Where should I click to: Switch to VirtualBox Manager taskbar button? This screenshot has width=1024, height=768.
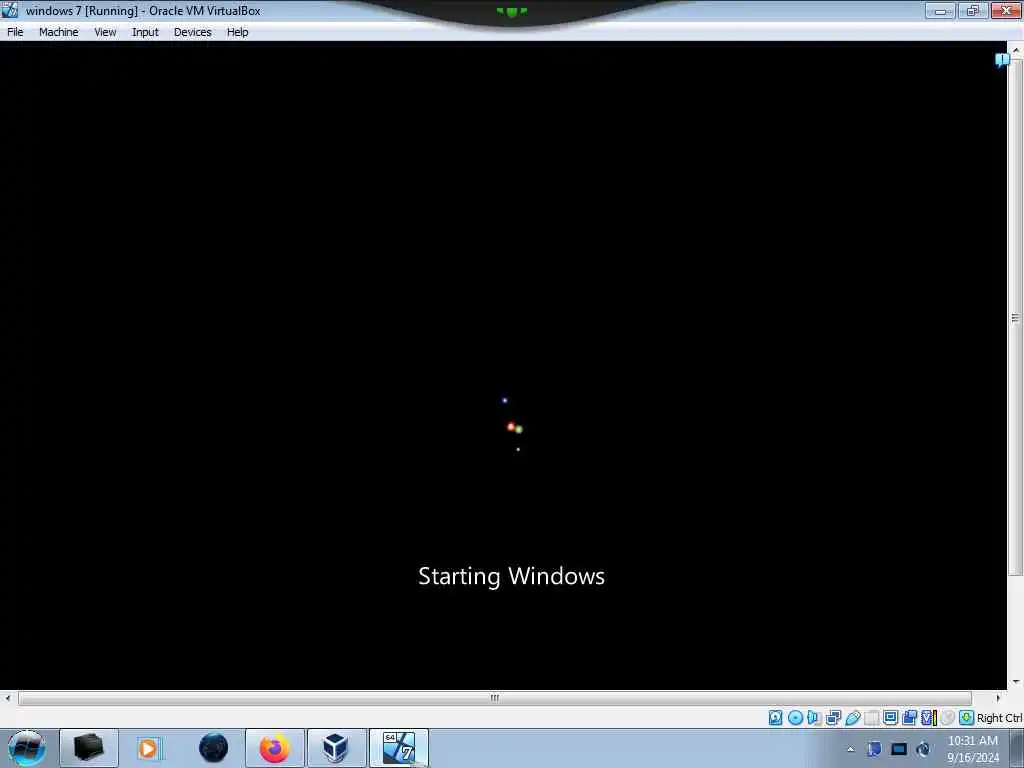pyautogui.click(x=336, y=748)
